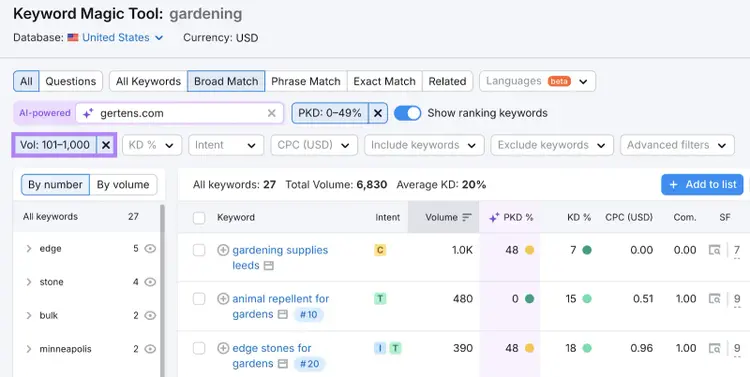Check the 'animal repellent for gardens' row checkbox
The width and height of the screenshot is (750, 377).
[199, 299]
